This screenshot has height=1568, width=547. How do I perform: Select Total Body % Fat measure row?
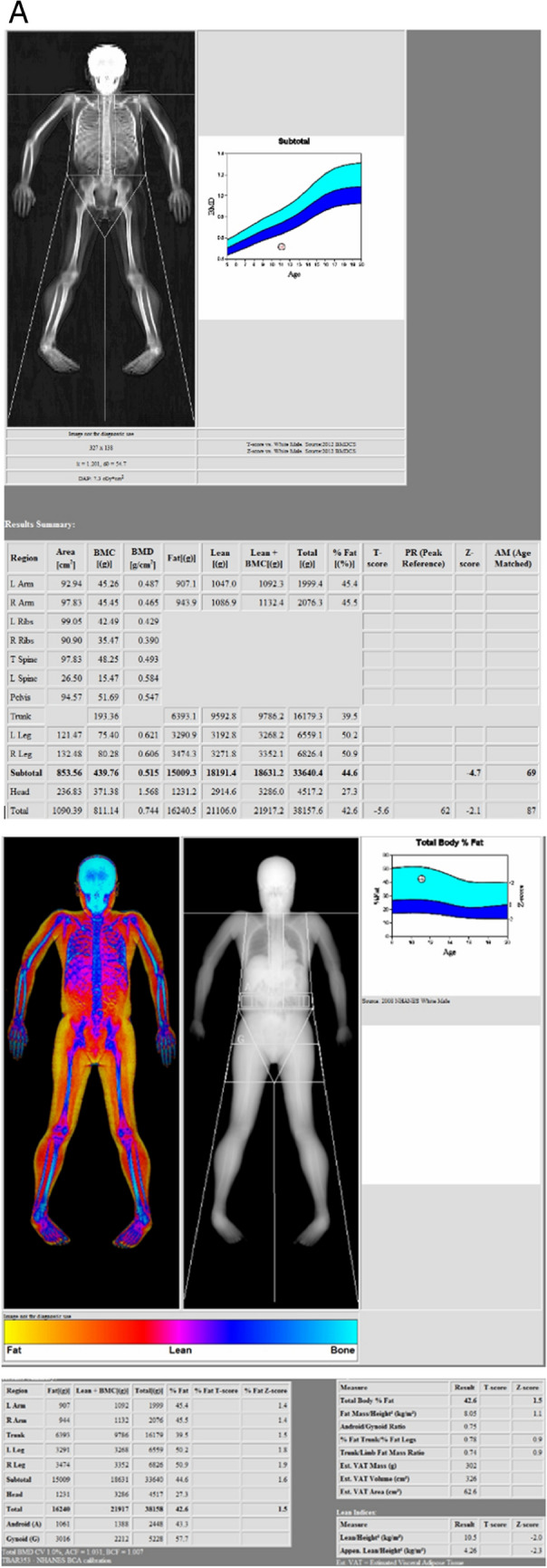(x=441, y=1400)
